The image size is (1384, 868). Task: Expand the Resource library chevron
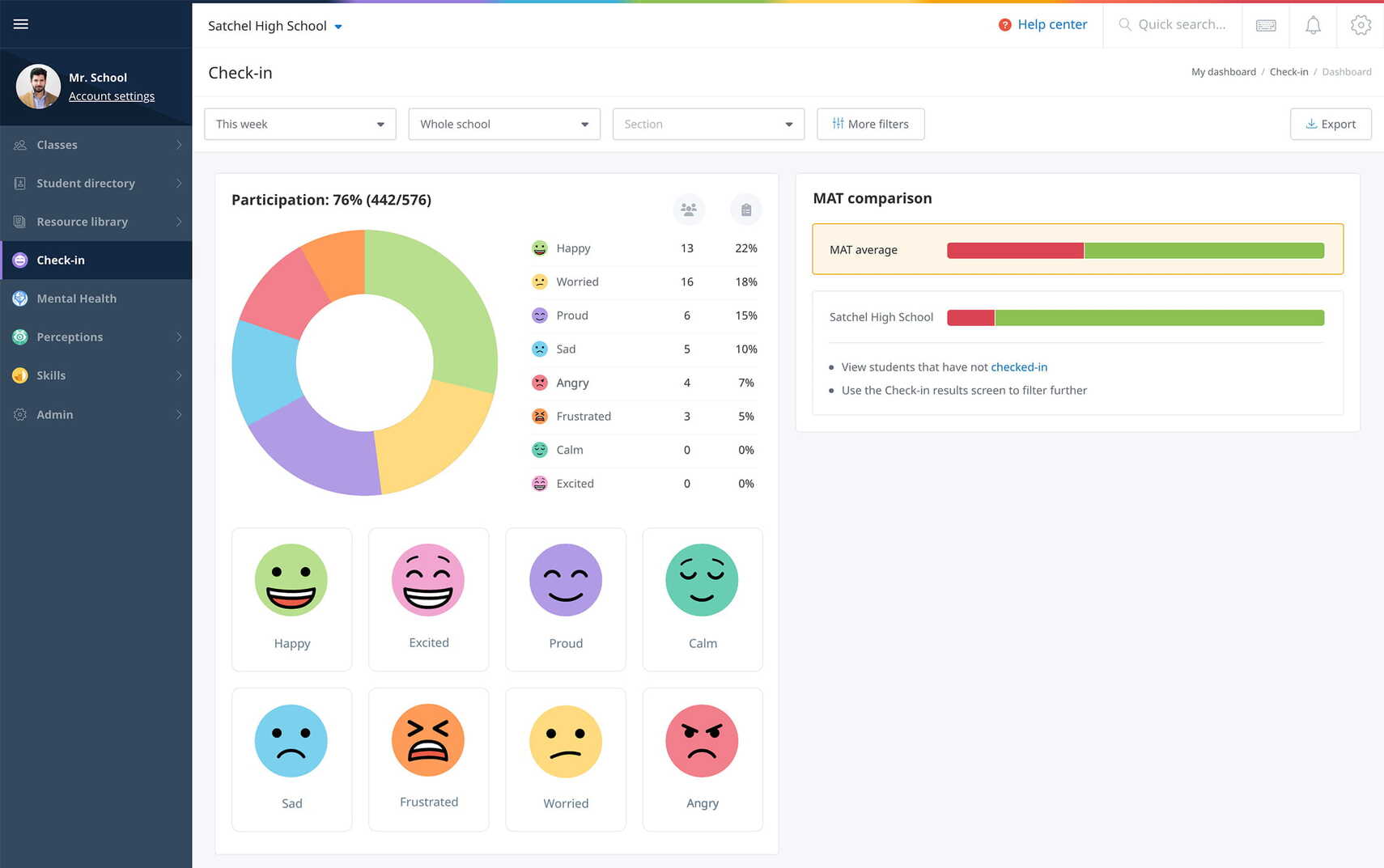[179, 222]
